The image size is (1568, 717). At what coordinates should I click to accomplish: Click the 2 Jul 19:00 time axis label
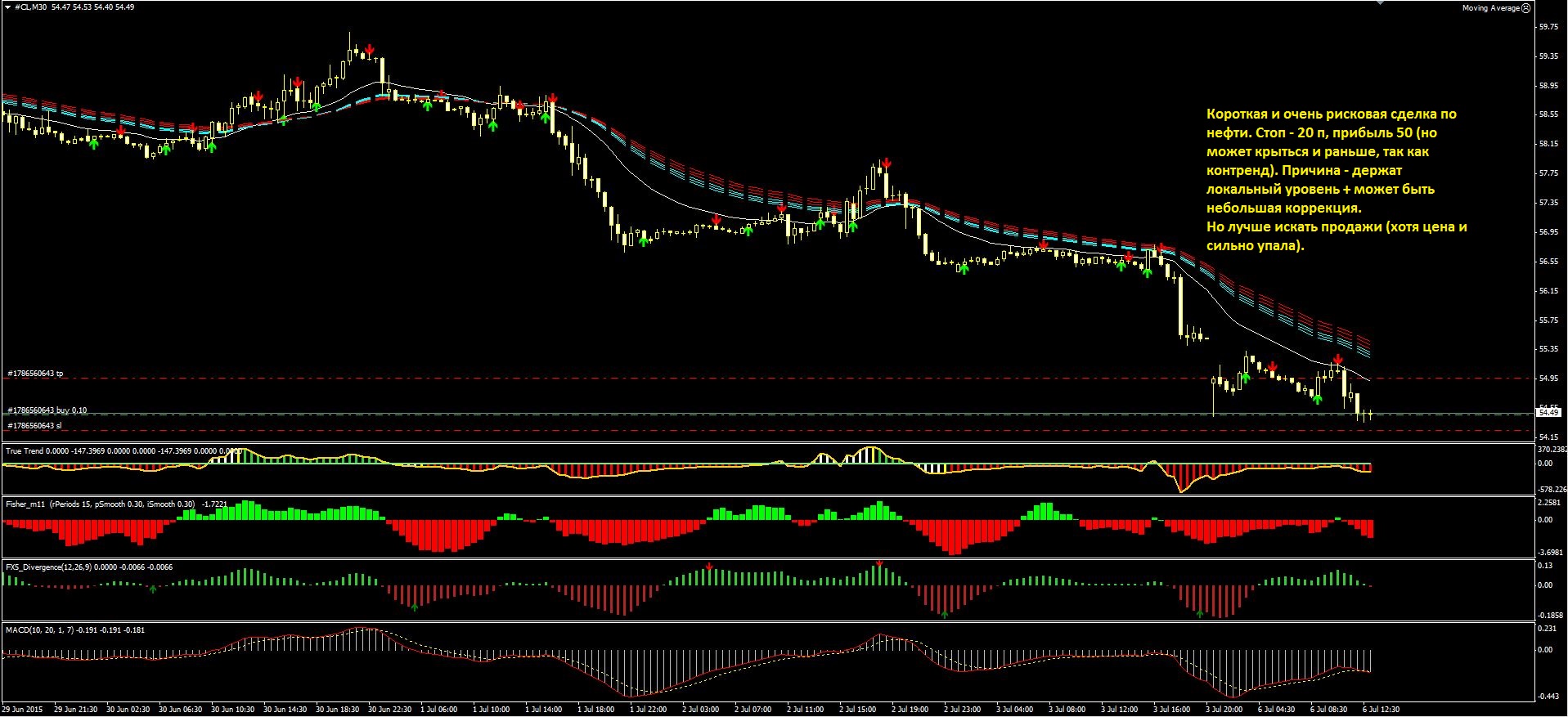(910, 710)
